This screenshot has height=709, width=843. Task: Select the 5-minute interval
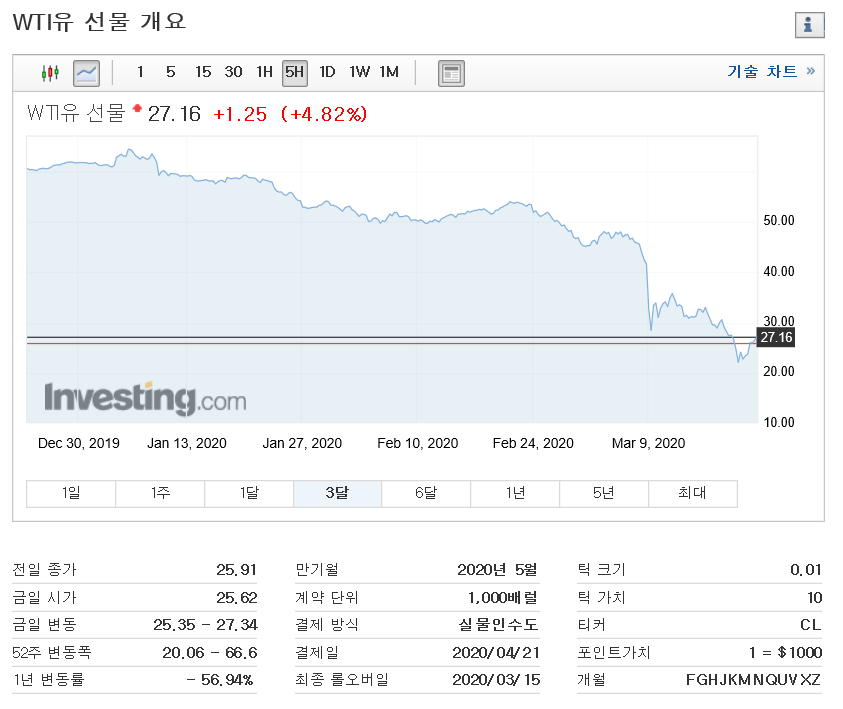[171, 72]
